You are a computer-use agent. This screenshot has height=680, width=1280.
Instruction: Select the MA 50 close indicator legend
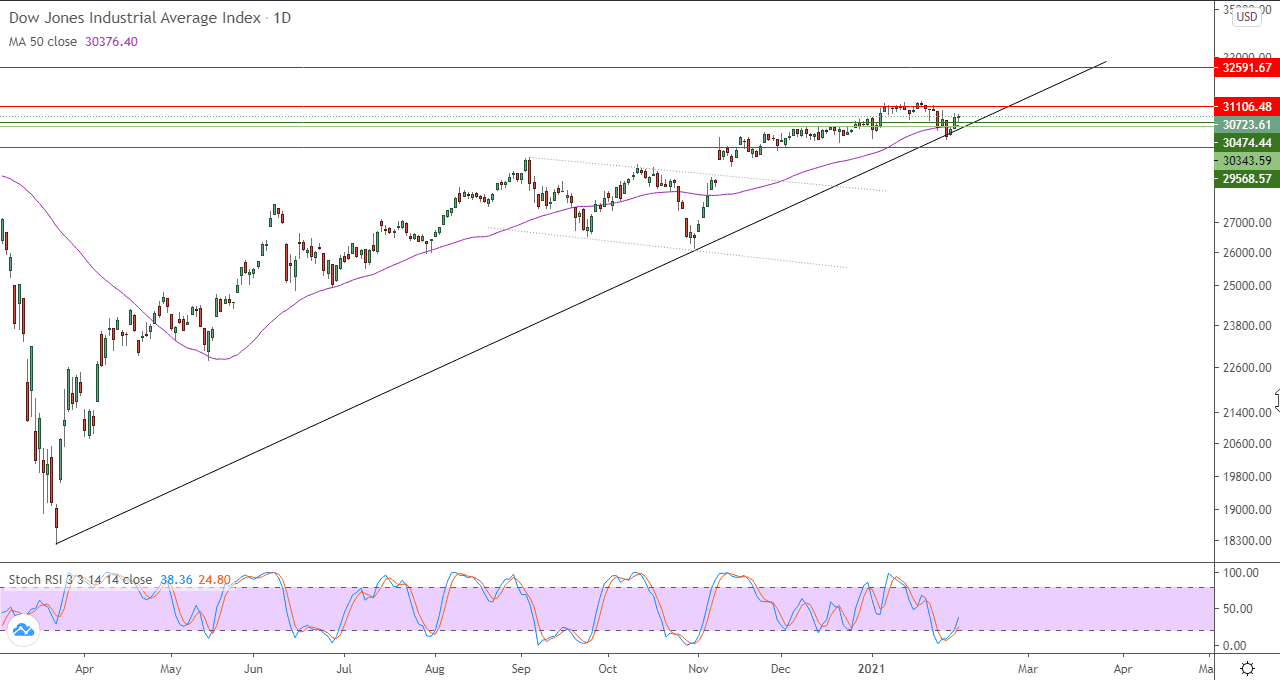coord(43,41)
